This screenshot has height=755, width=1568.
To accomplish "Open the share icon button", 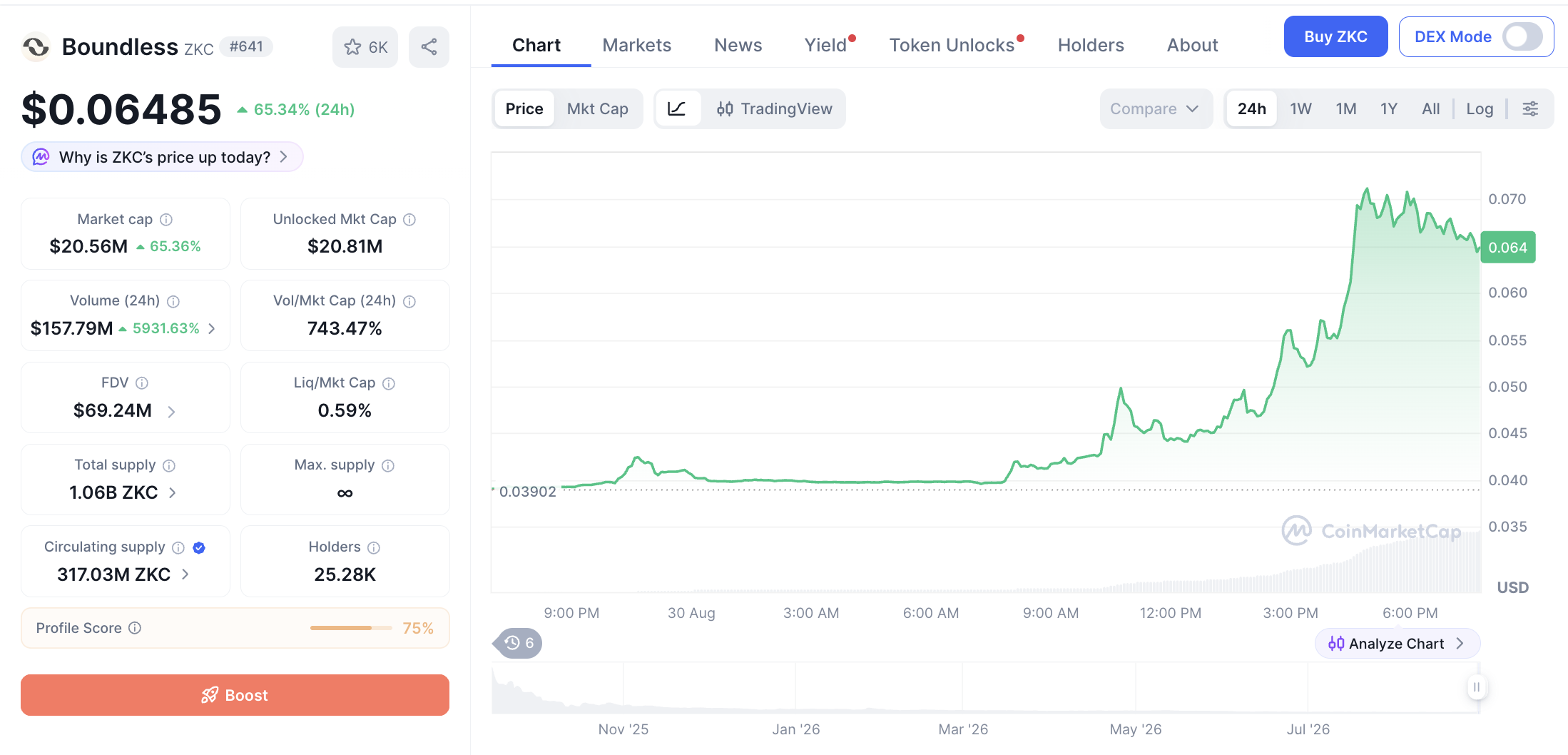I will (x=429, y=47).
